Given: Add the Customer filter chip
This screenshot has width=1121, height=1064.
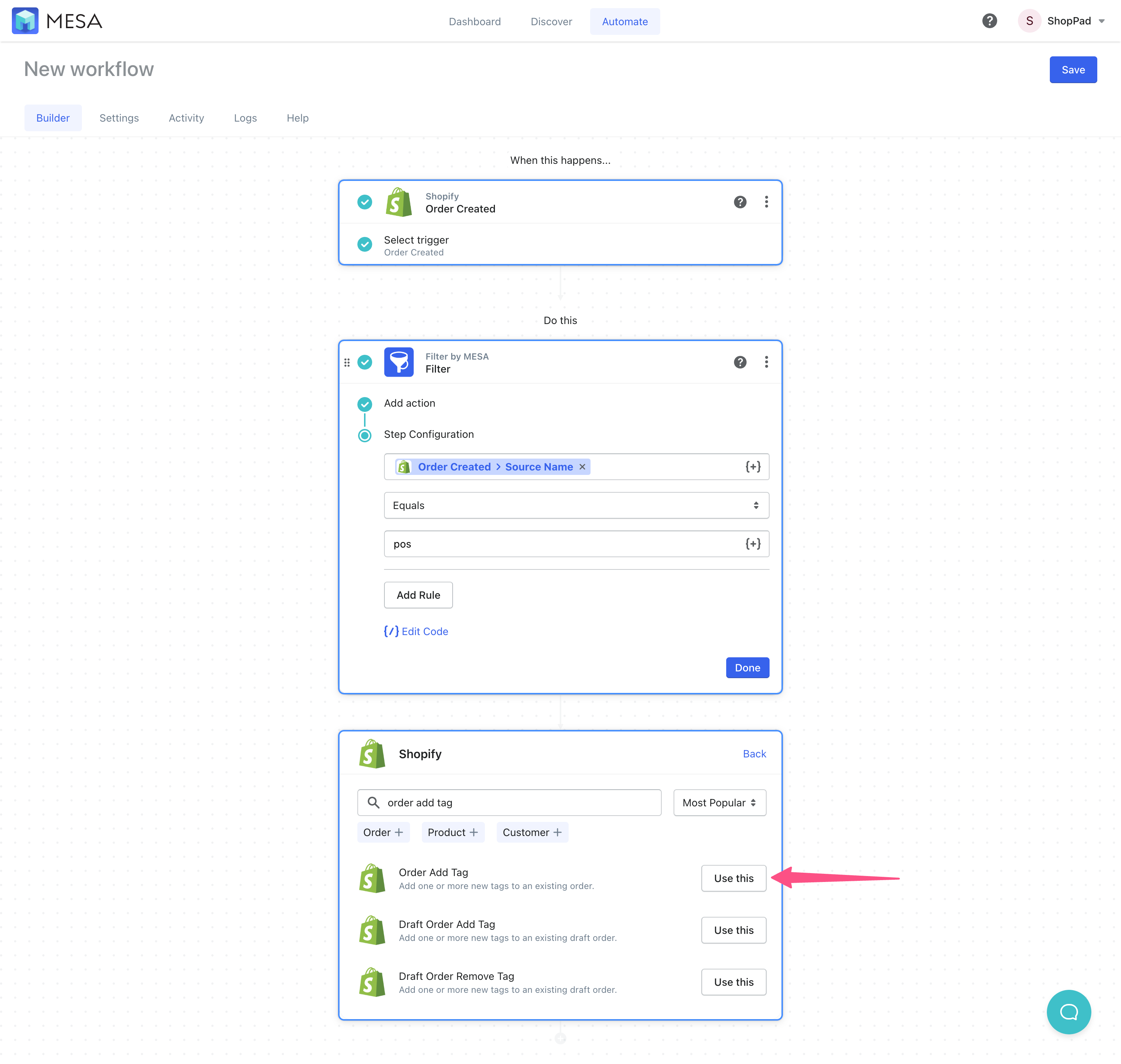Looking at the screenshot, I should pos(532,833).
